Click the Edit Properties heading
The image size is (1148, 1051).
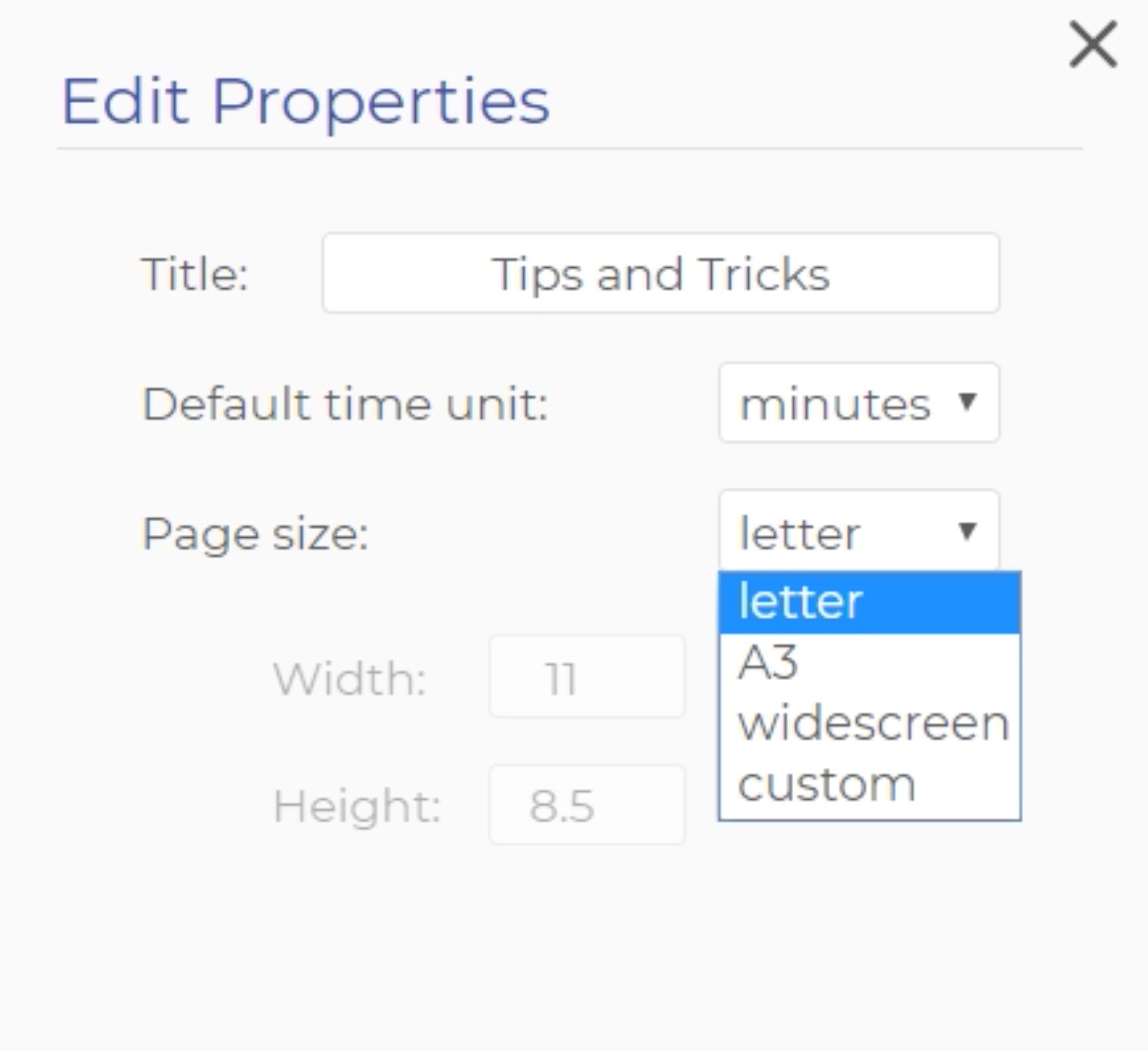[306, 99]
